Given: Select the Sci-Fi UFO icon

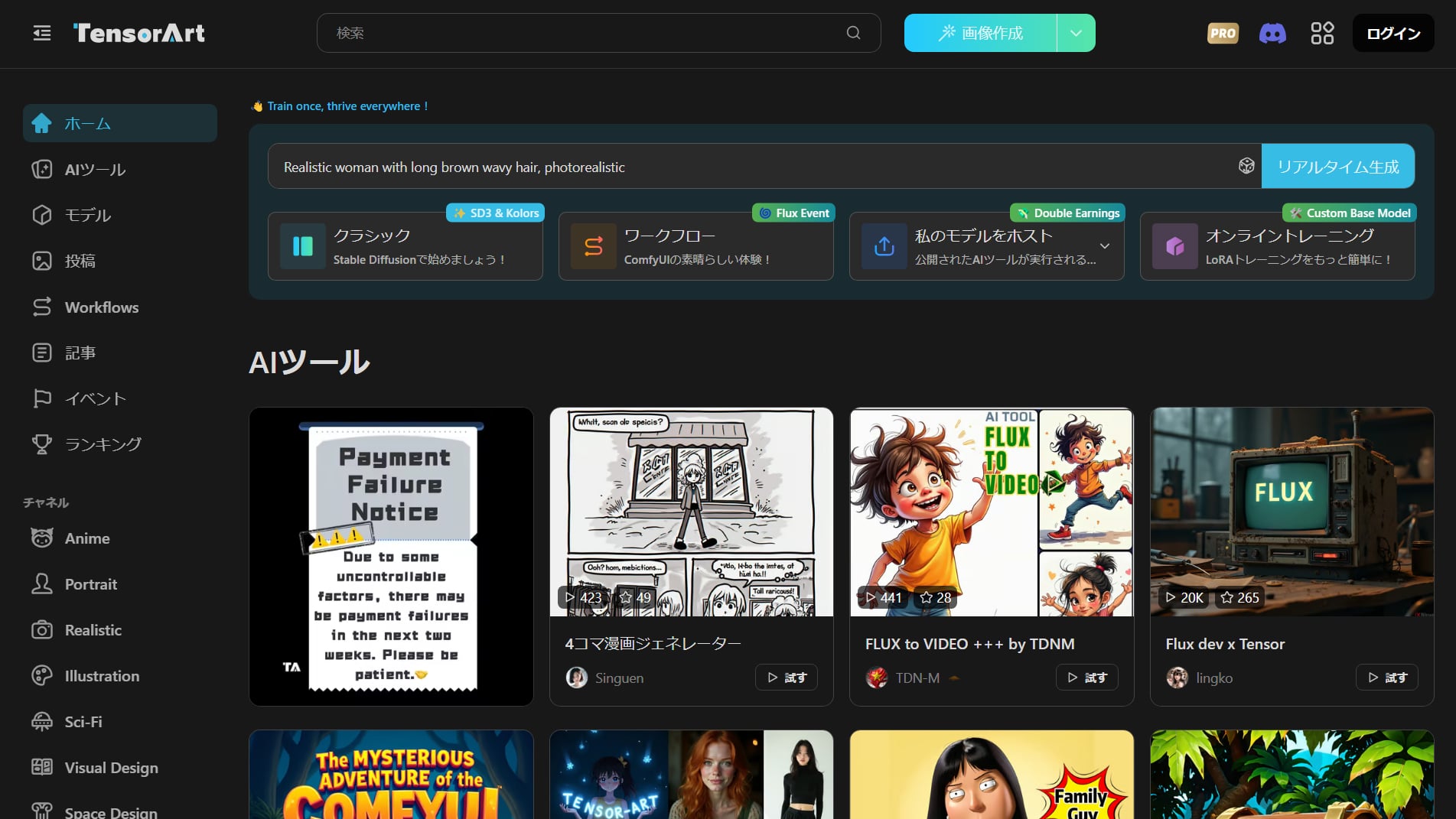Looking at the screenshot, I should pos(42,722).
